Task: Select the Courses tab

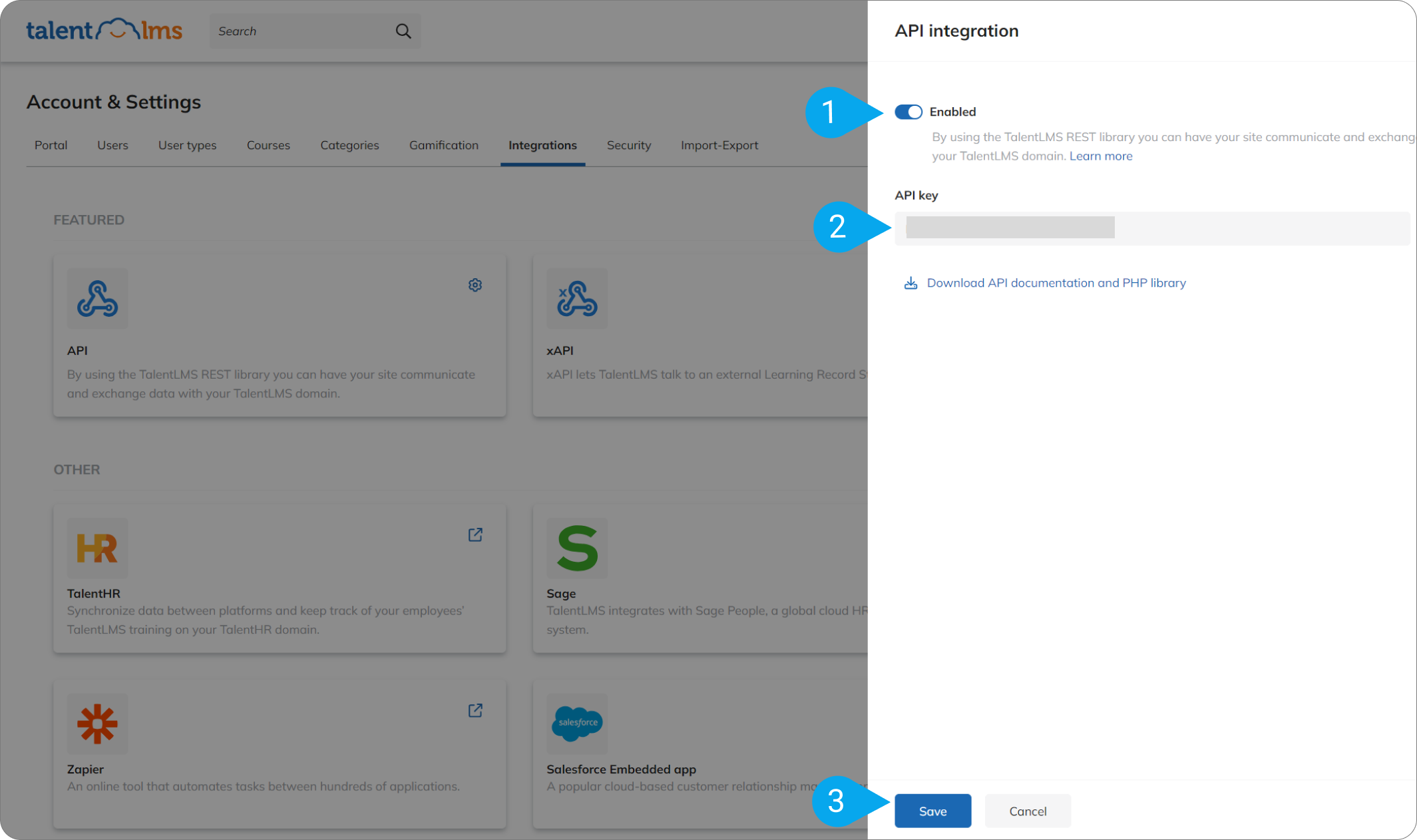Action: point(268,145)
